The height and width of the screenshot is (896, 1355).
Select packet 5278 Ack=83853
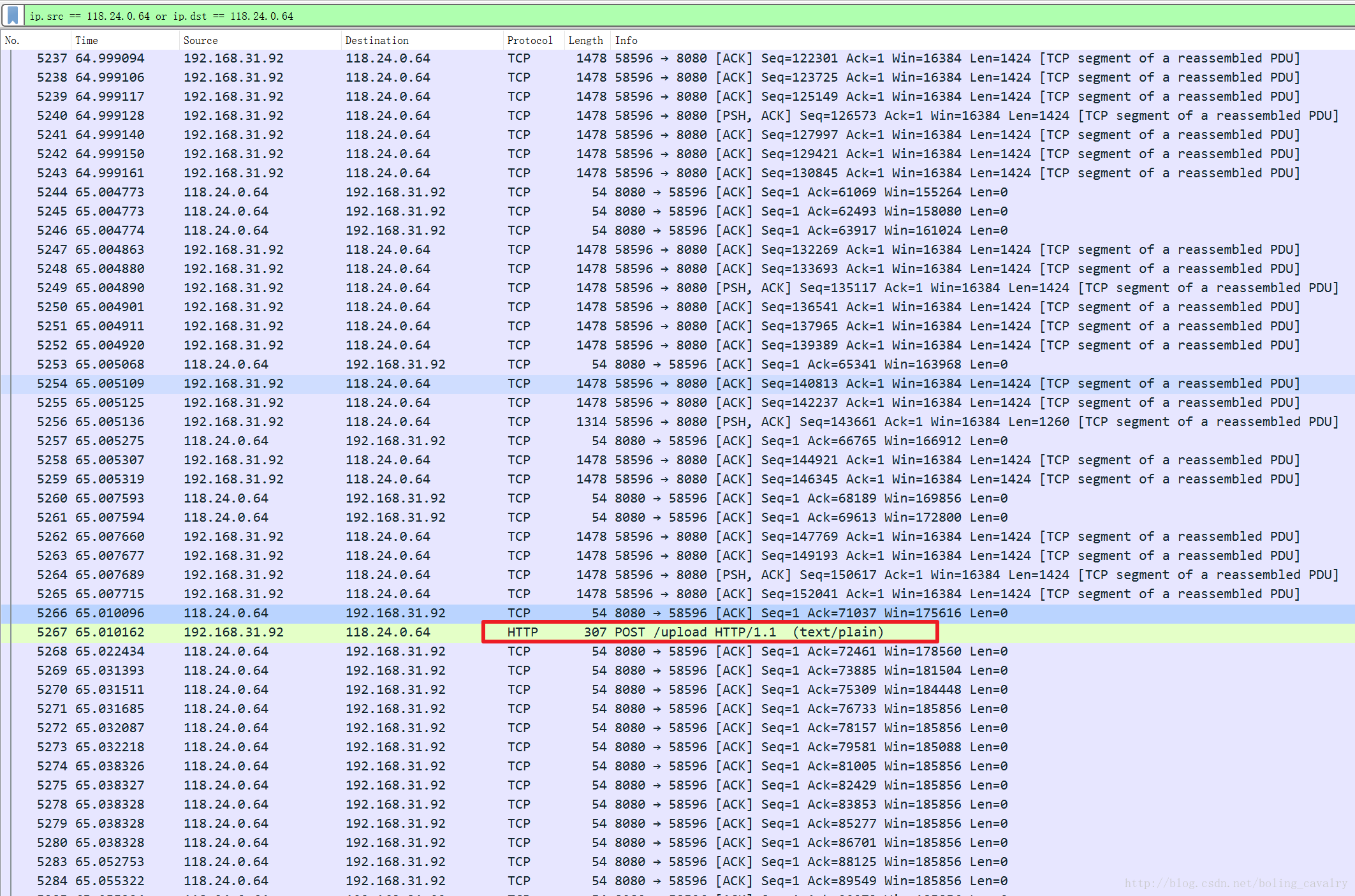point(677,804)
